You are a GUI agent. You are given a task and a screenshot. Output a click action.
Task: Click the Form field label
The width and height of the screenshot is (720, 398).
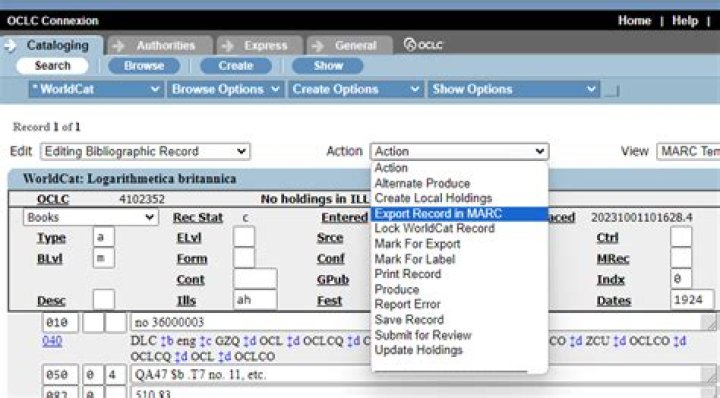click(x=192, y=259)
